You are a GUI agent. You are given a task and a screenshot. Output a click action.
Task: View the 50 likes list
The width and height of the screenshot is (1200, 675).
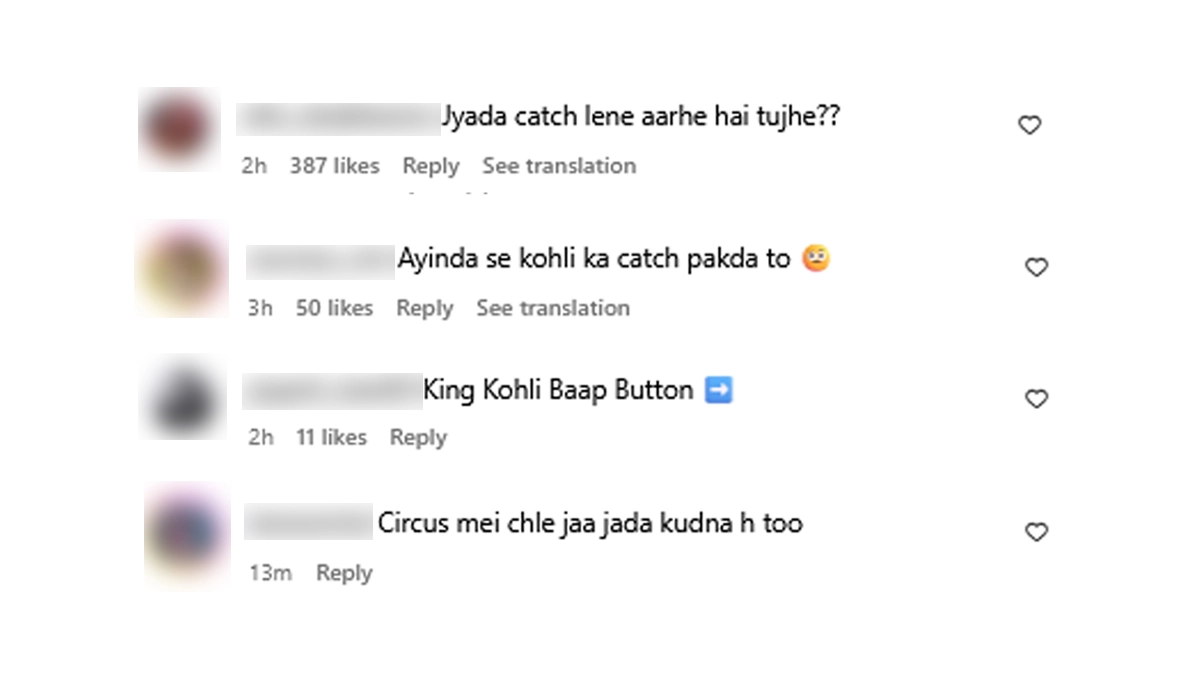point(334,308)
